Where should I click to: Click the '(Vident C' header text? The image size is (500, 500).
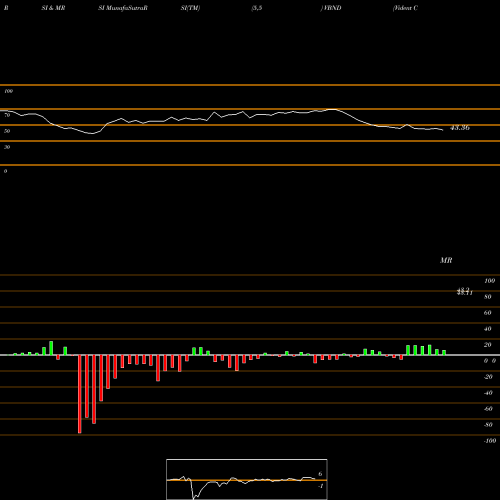pos(405,8)
